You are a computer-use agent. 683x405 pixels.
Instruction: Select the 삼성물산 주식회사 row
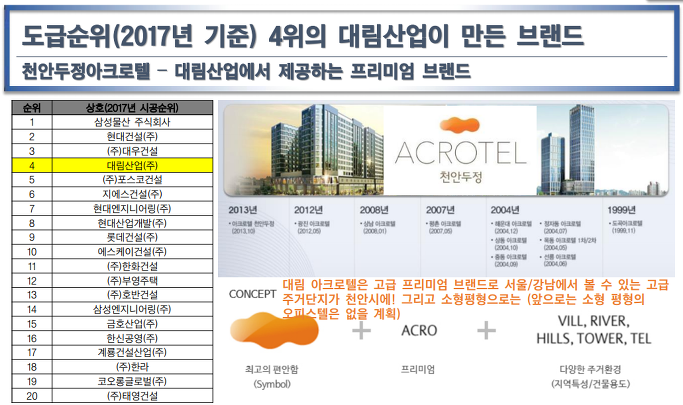coord(112,122)
